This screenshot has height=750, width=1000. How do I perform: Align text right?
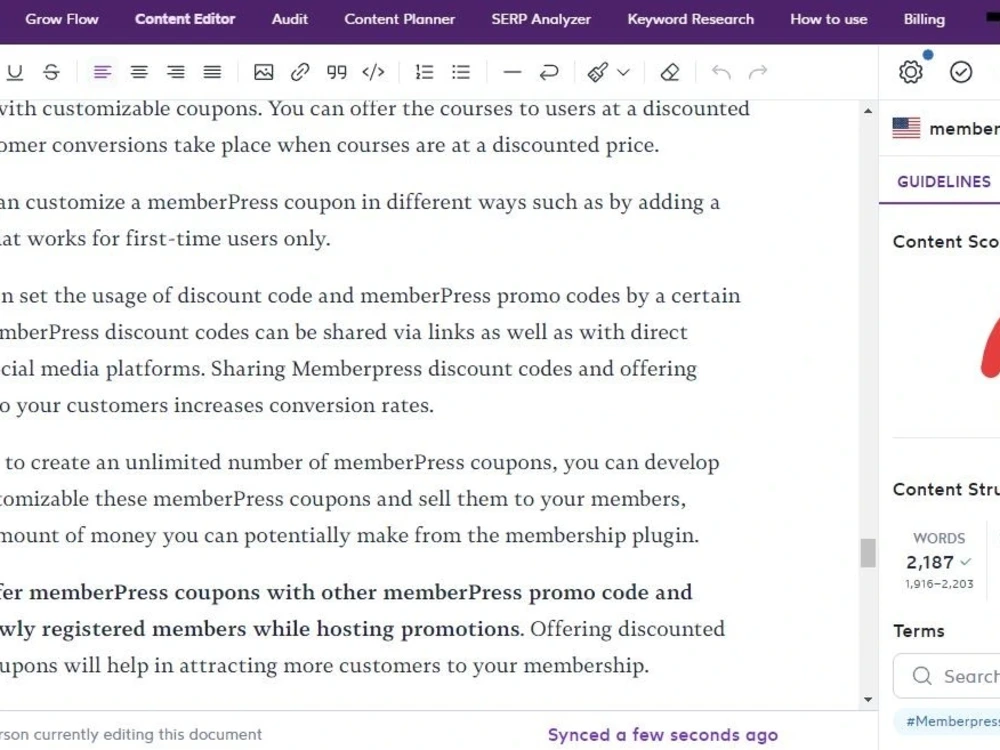point(176,72)
